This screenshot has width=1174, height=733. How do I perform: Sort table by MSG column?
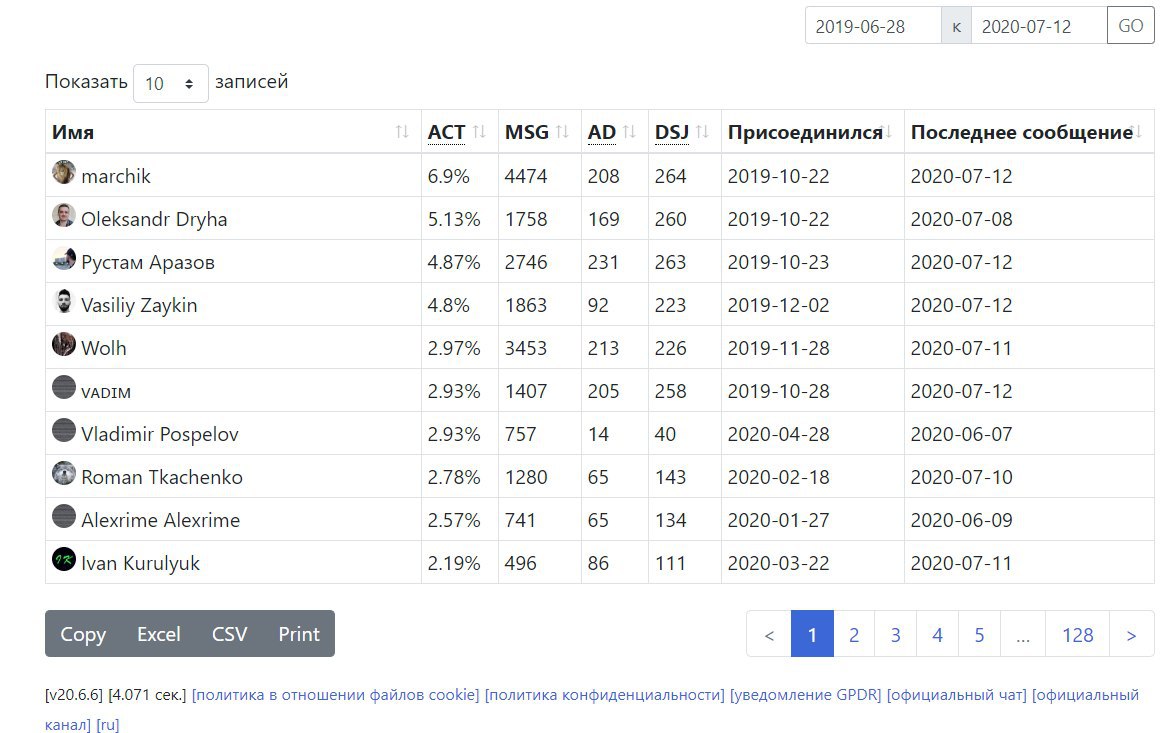(x=539, y=132)
